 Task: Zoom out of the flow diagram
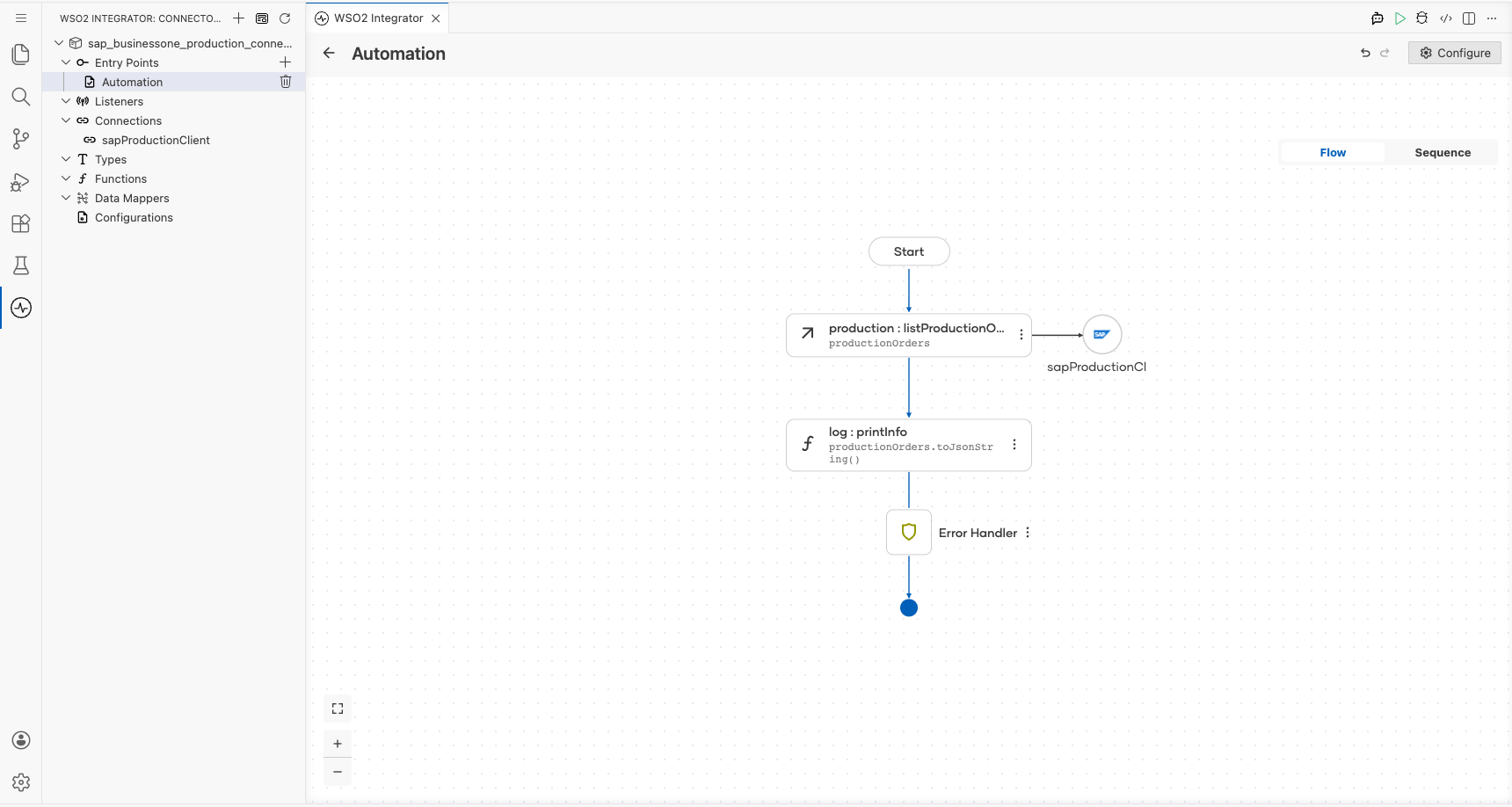click(338, 772)
